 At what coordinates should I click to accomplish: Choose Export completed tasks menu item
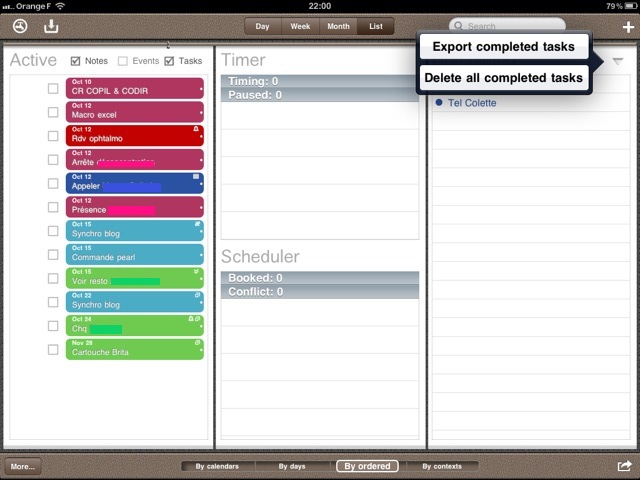click(x=503, y=47)
